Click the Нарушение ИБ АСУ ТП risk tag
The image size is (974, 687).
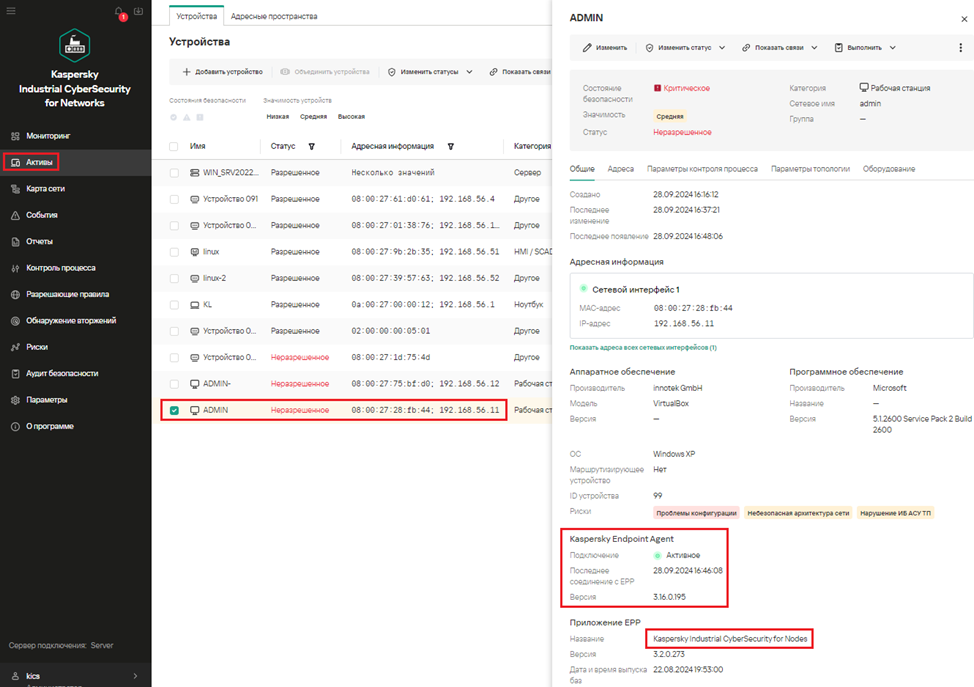[x=895, y=513]
